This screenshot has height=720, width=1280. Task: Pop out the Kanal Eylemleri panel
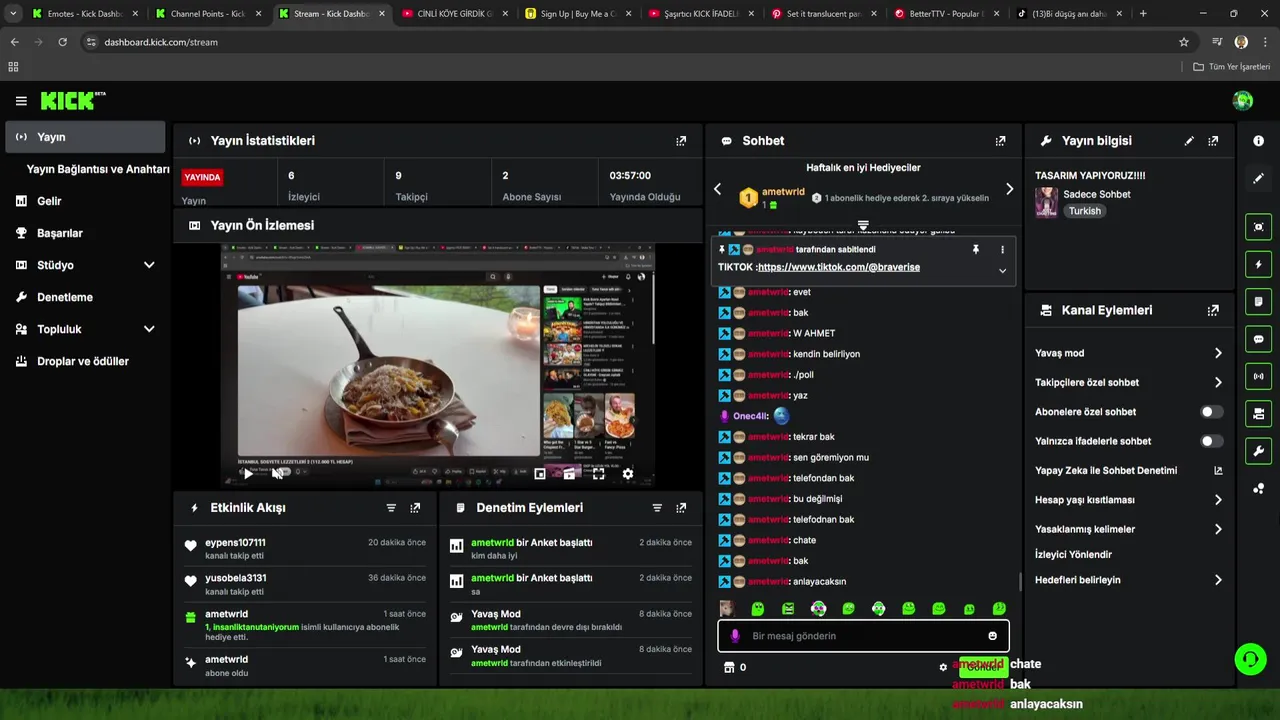tap(1213, 310)
